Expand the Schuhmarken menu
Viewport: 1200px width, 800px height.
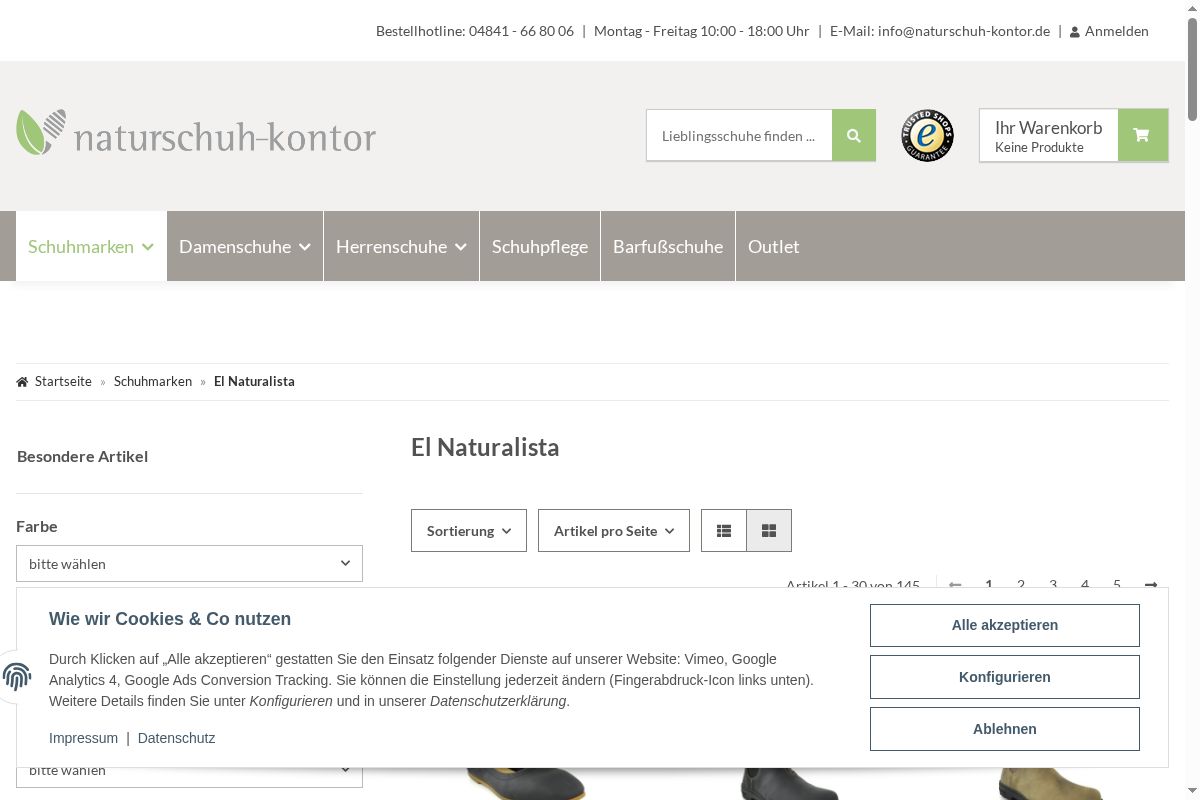tap(91, 246)
